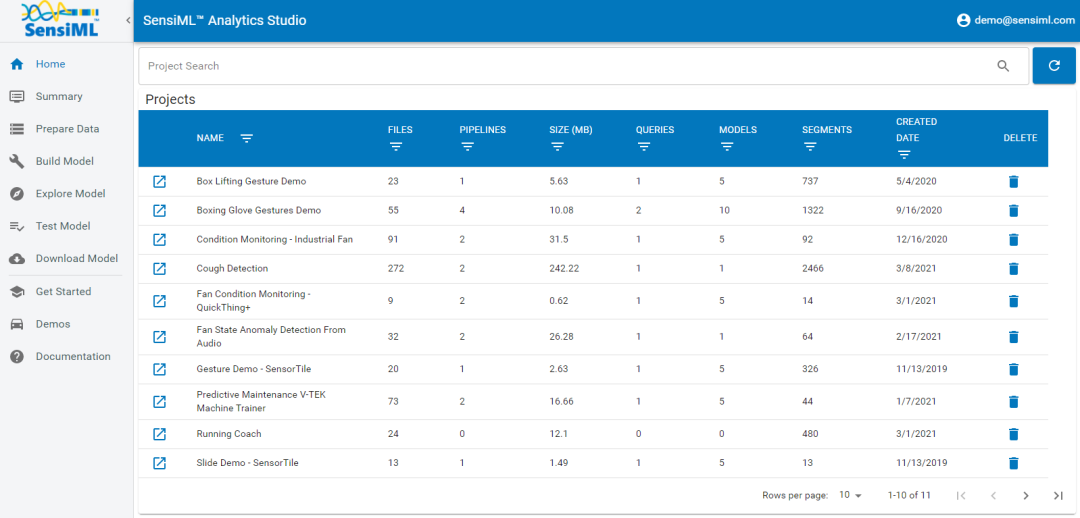The image size is (1080, 518).
Task: Go to the Build Model menu
Action: (x=64, y=161)
